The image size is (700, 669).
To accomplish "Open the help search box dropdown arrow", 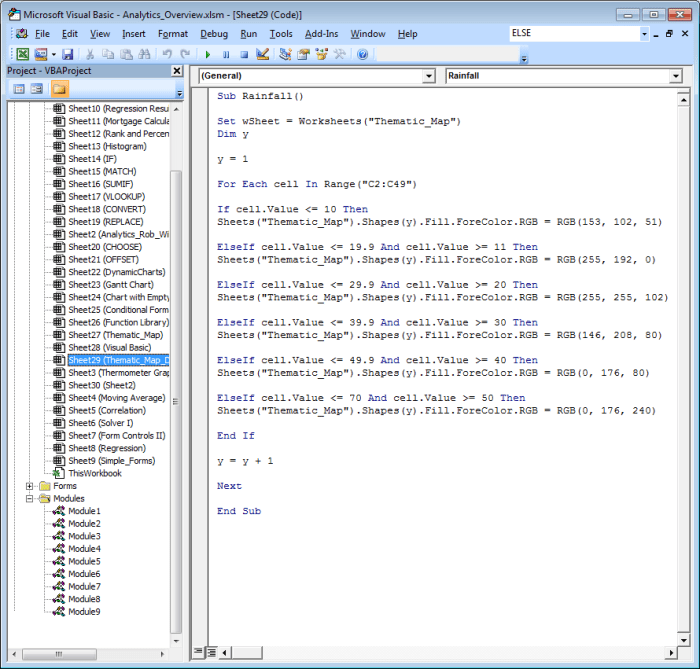I will pos(644,33).
